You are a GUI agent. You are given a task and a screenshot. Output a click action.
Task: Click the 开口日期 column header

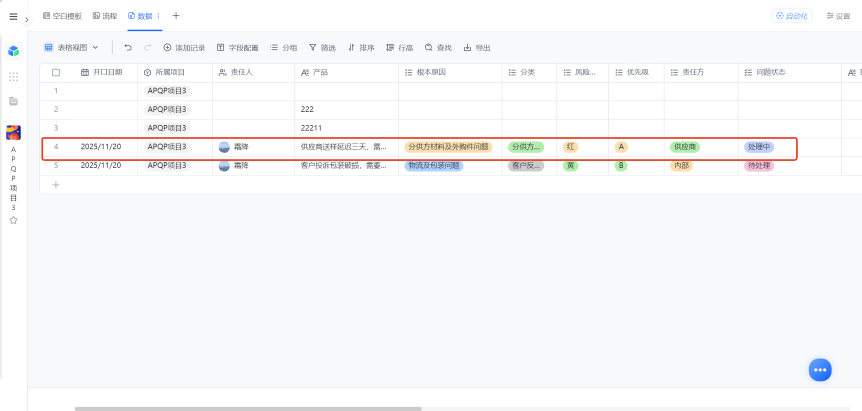click(x=102, y=73)
